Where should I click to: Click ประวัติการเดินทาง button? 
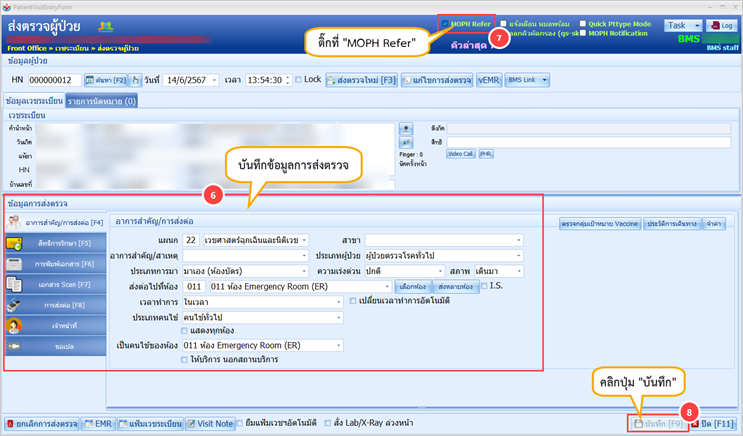(x=672, y=224)
